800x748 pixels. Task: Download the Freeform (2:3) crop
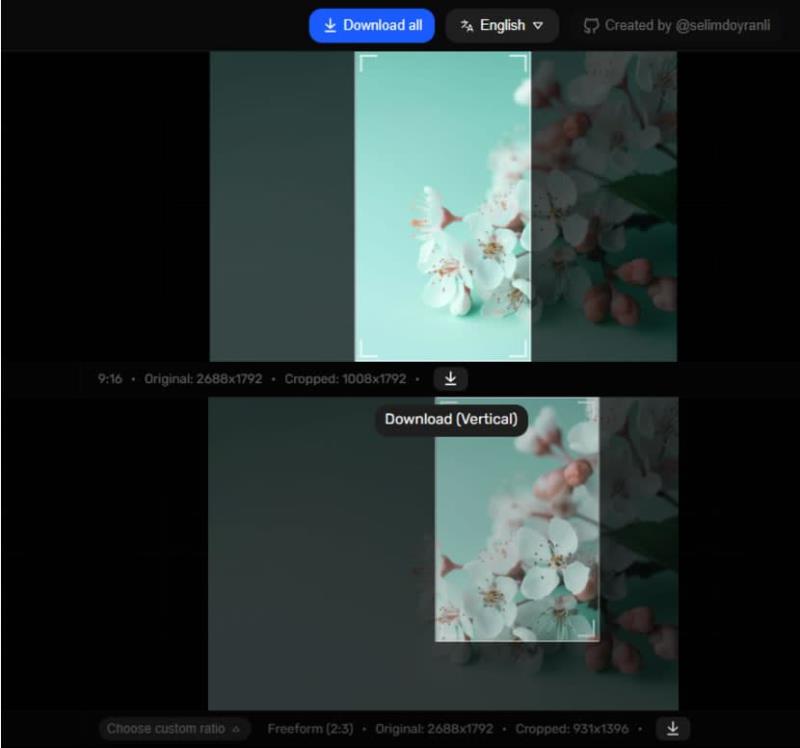click(x=672, y=728)
